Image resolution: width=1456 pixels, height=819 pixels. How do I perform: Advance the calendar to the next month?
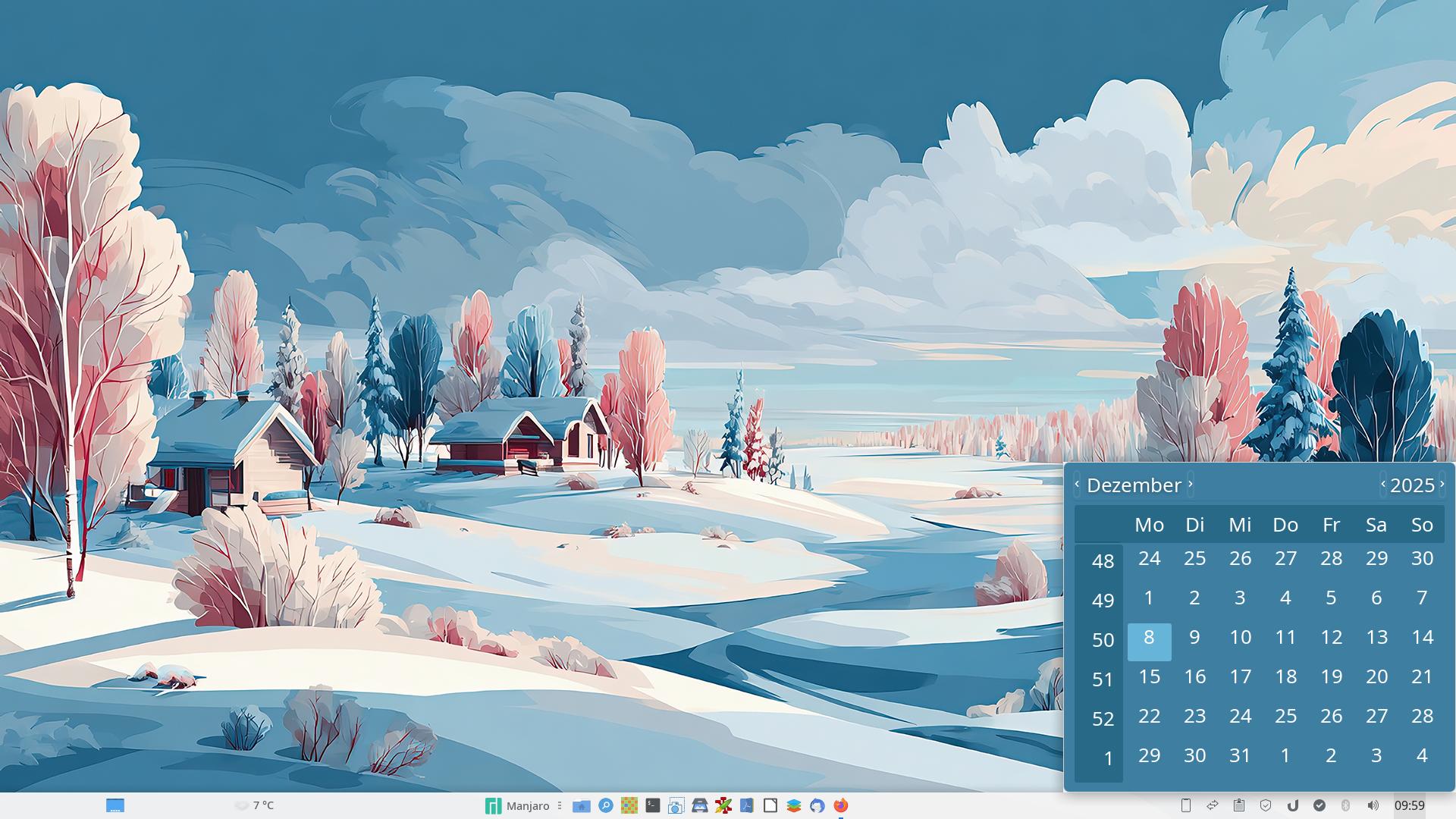click(1191, 485)
